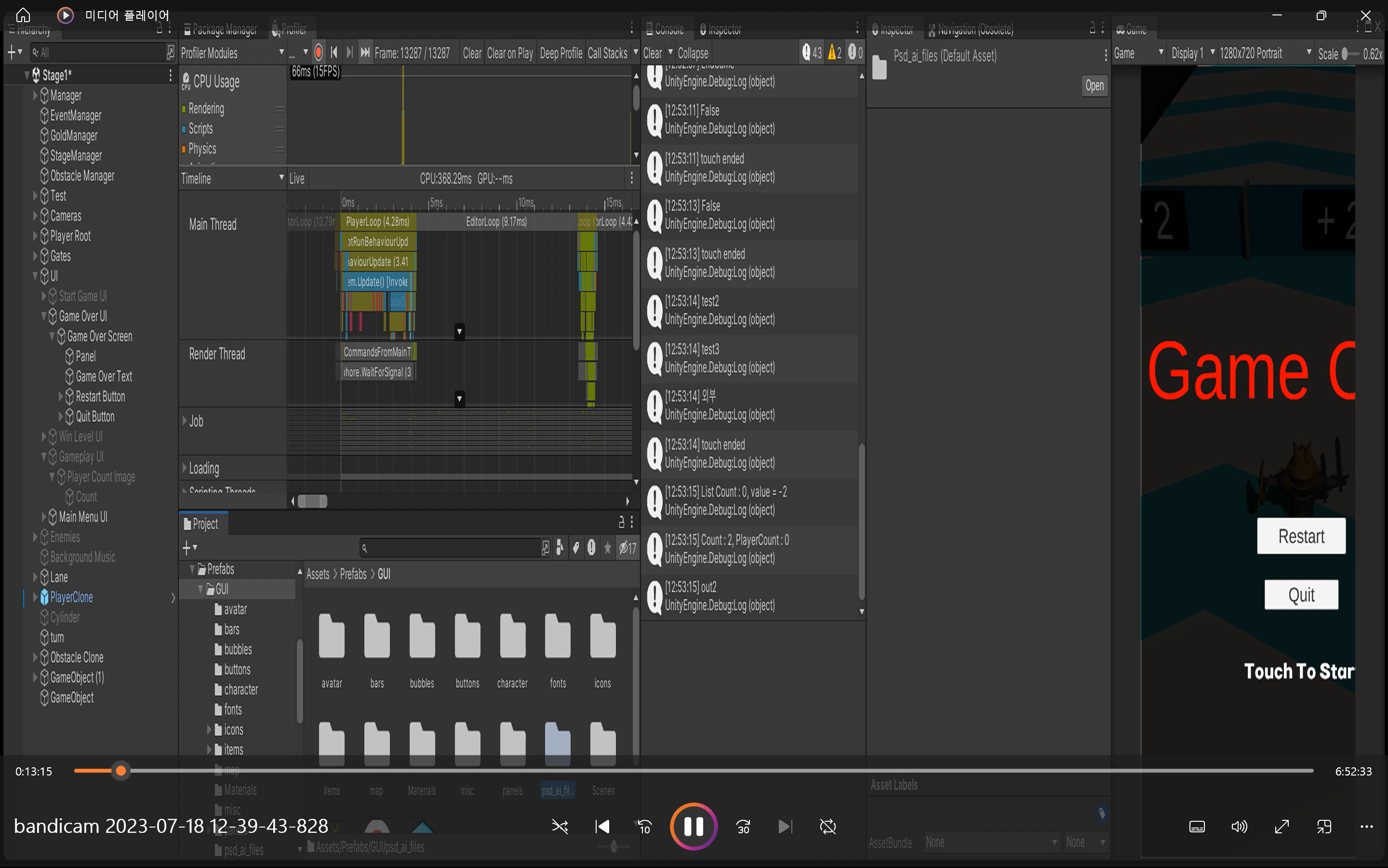This screenshot has height=868, width=1388.
Task: Open the volume control
Action: pyautogui.click(x=1239, y=827)
